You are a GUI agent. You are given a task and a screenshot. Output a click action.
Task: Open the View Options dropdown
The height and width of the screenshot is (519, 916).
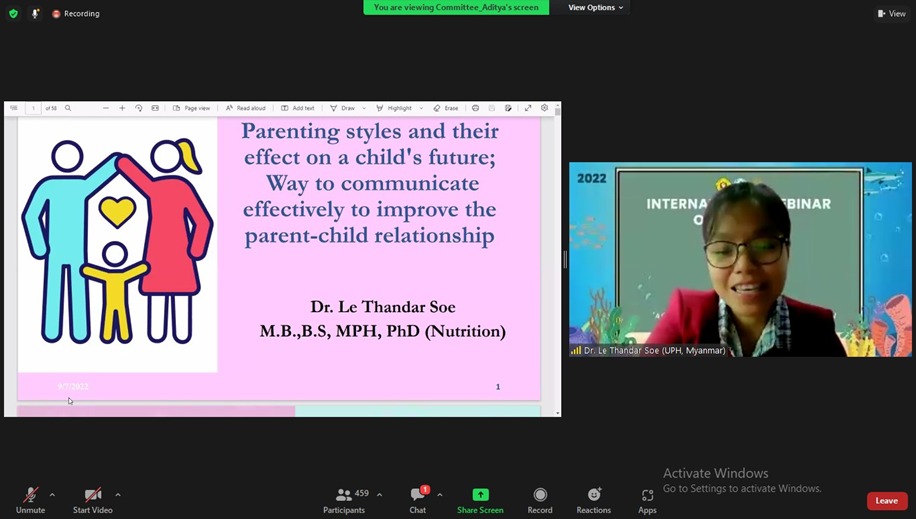[596, 8]
